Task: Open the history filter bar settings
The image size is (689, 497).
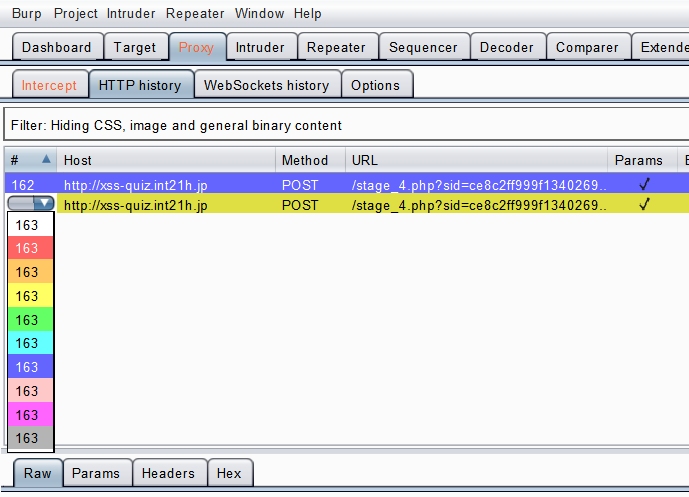Action: (346, 125)
